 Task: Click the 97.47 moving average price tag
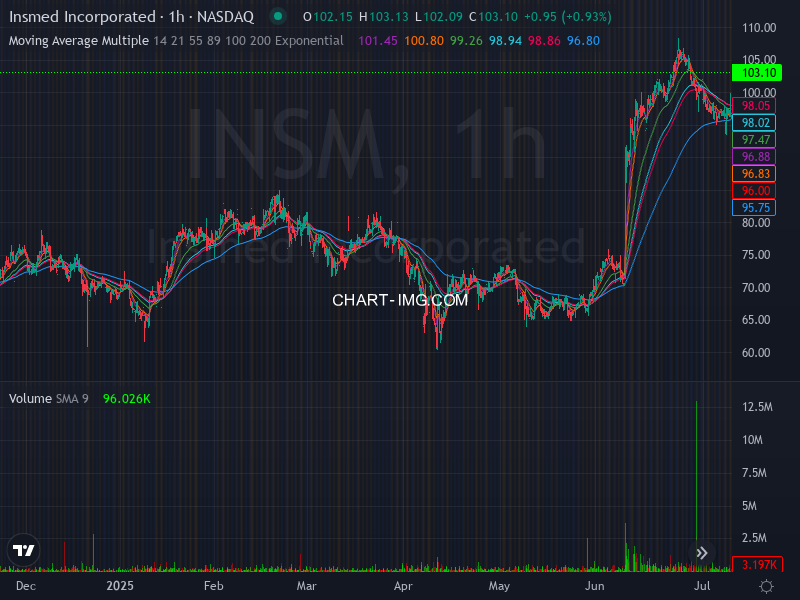(754, 140)
